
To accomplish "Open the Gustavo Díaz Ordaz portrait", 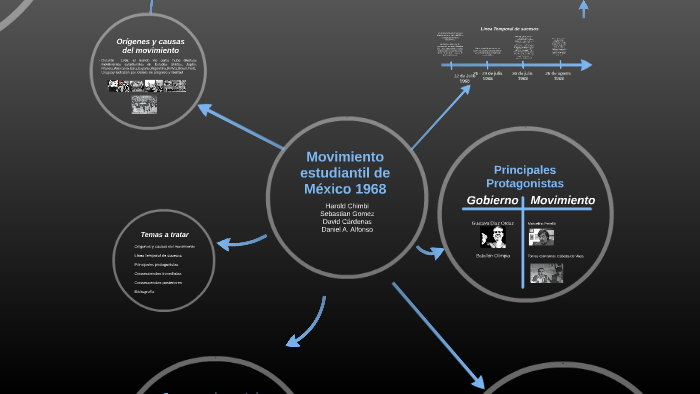I will coord(493,237).
